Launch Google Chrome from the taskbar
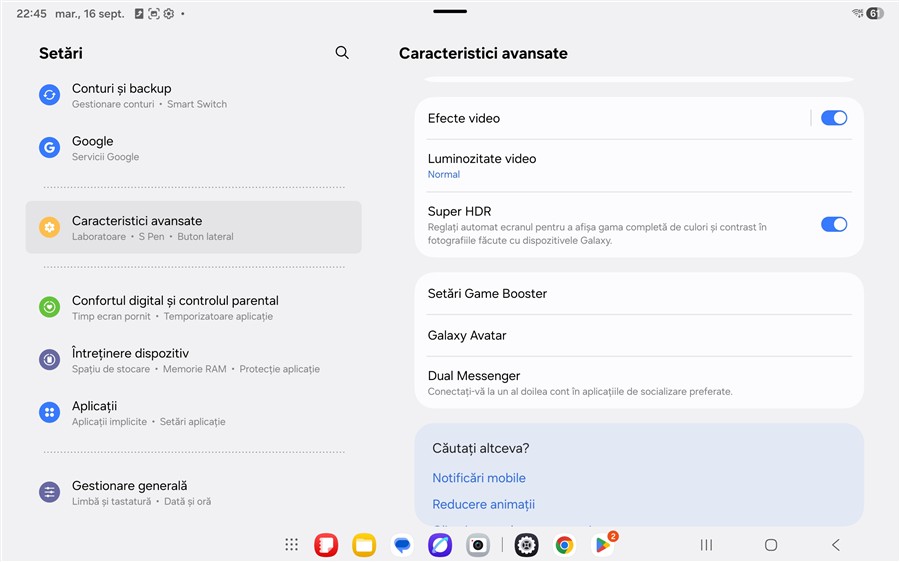This screenshot has width=900, height=562. 565,545
